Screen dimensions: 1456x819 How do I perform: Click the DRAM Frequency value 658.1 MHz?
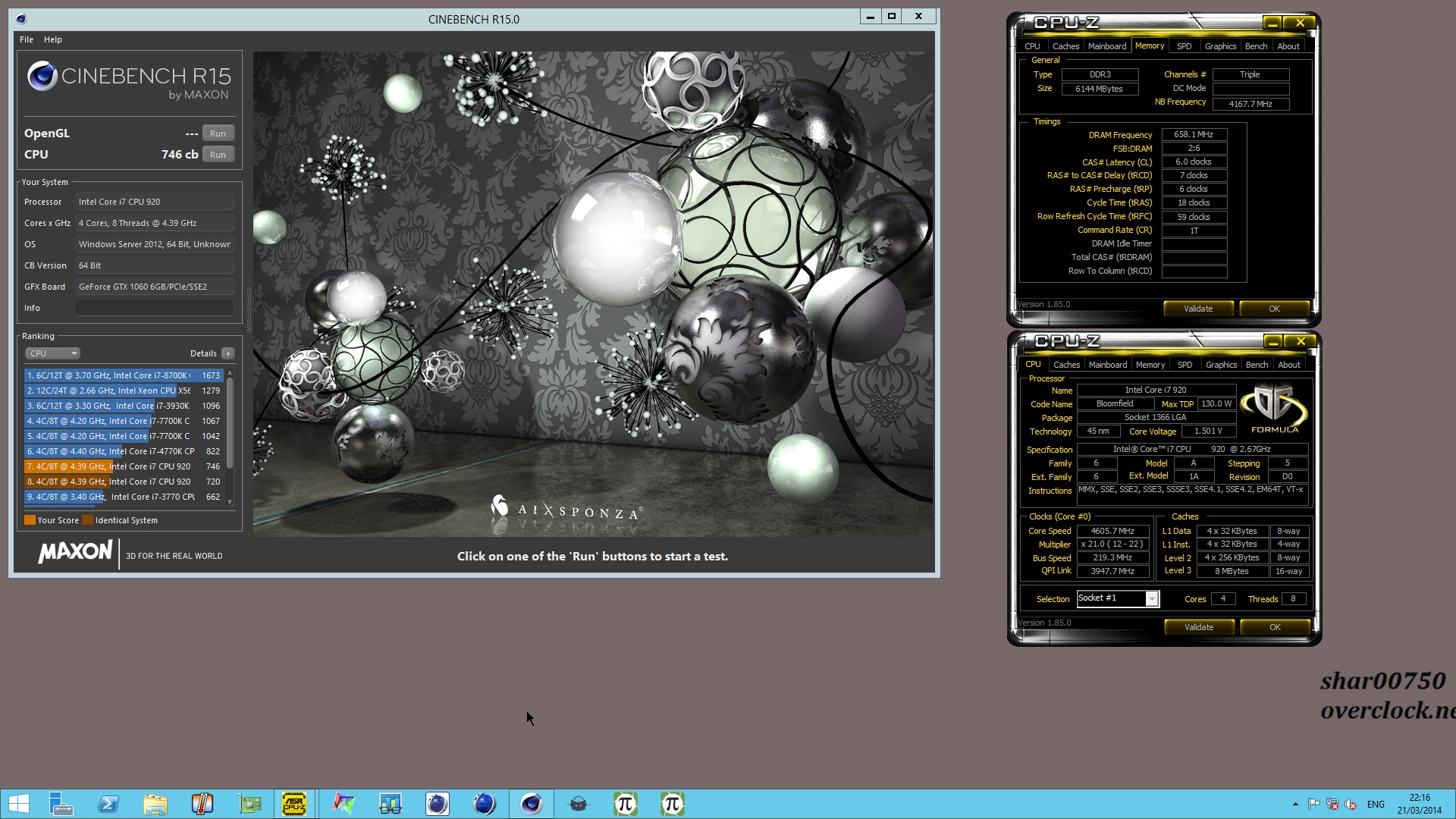click(1194, 134)
